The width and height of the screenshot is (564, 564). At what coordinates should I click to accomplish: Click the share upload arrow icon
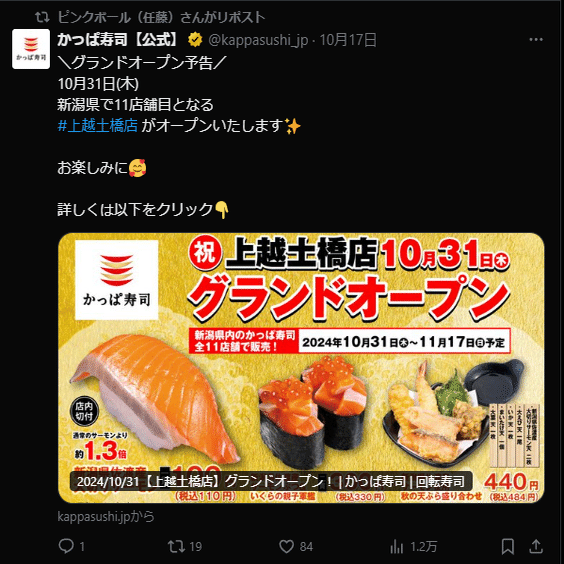pyautogui.click(x=536, y=546)
